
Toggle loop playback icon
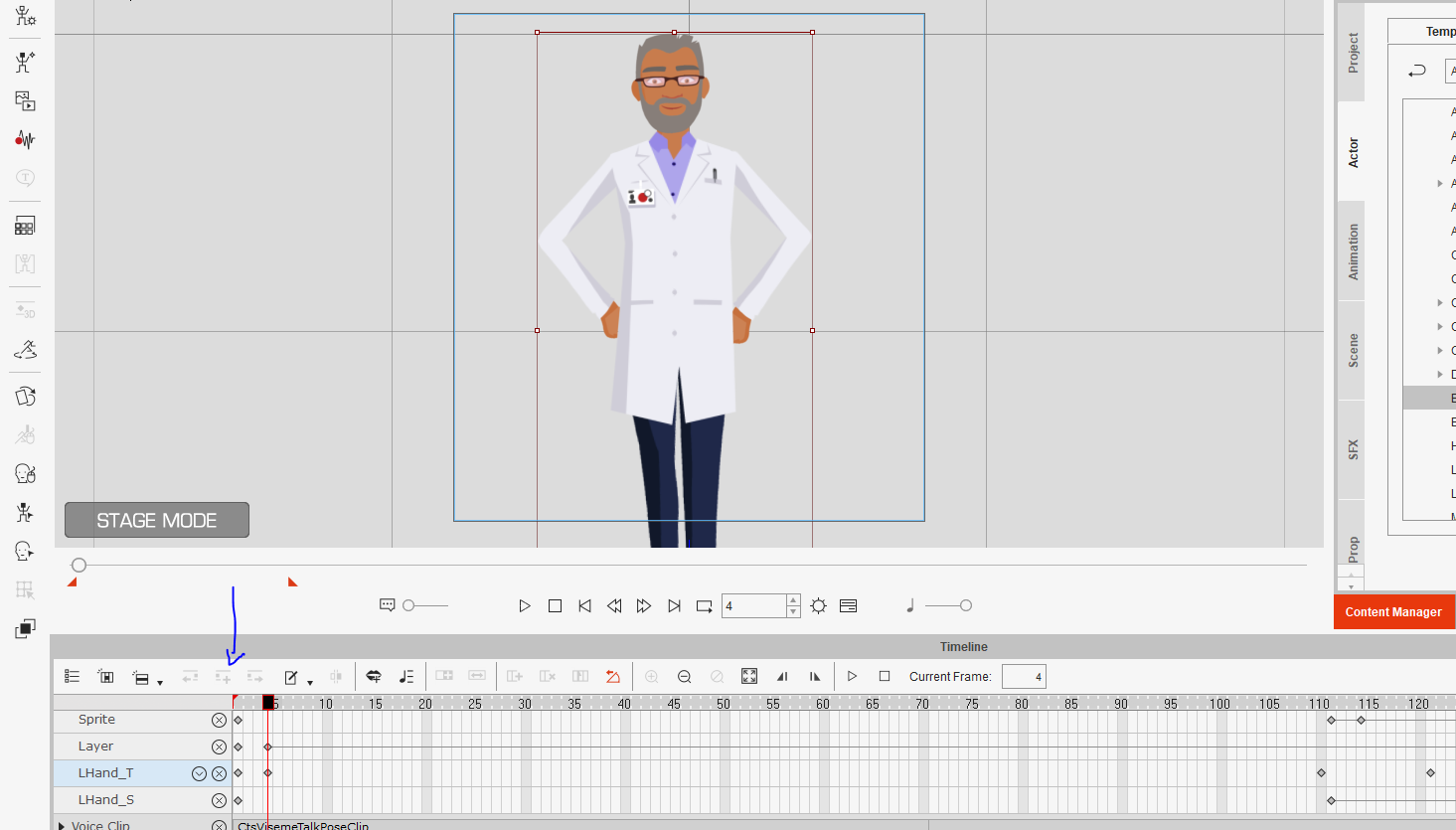704,605
